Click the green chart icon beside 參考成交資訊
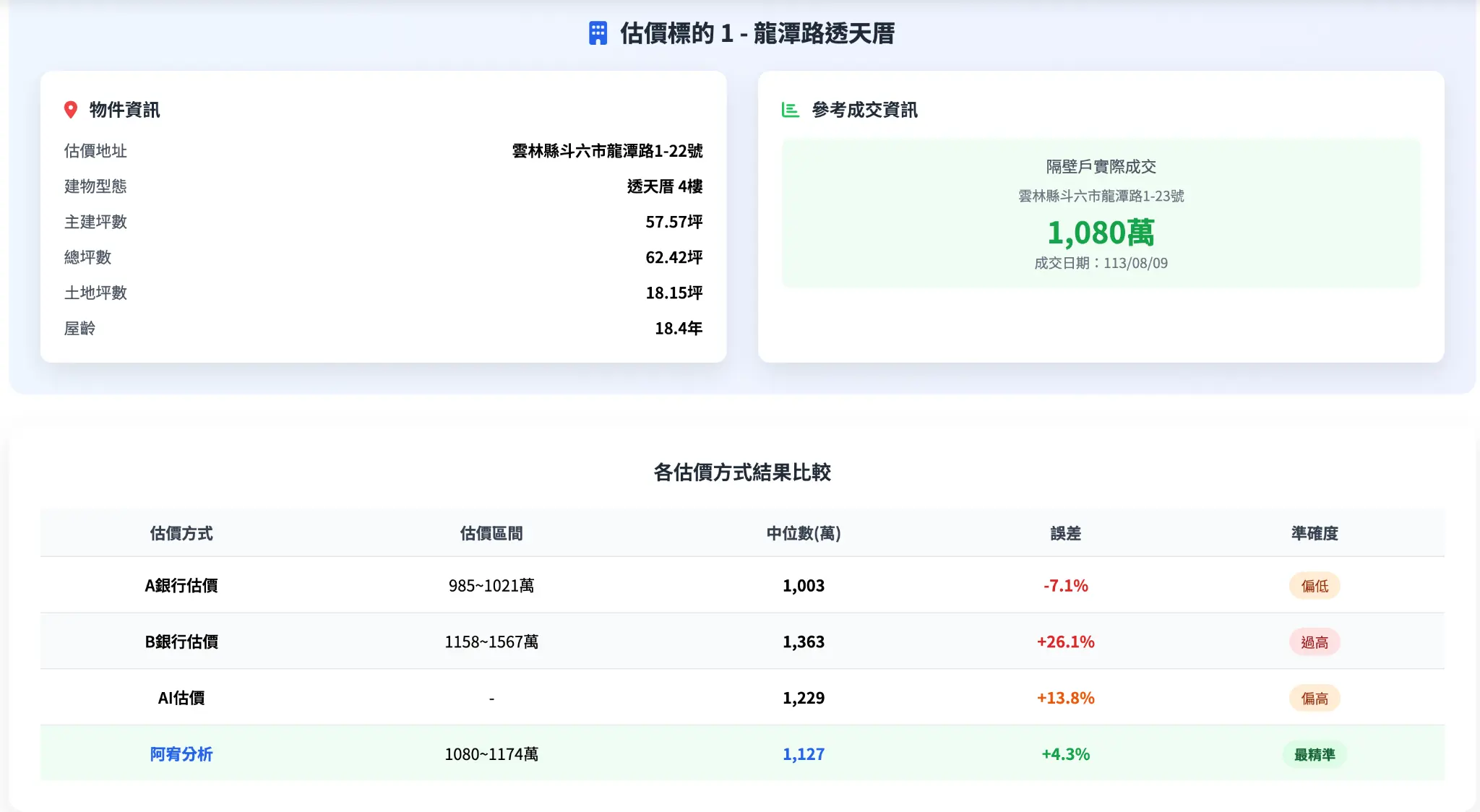Screen dimensions: 1480x812 790,109
